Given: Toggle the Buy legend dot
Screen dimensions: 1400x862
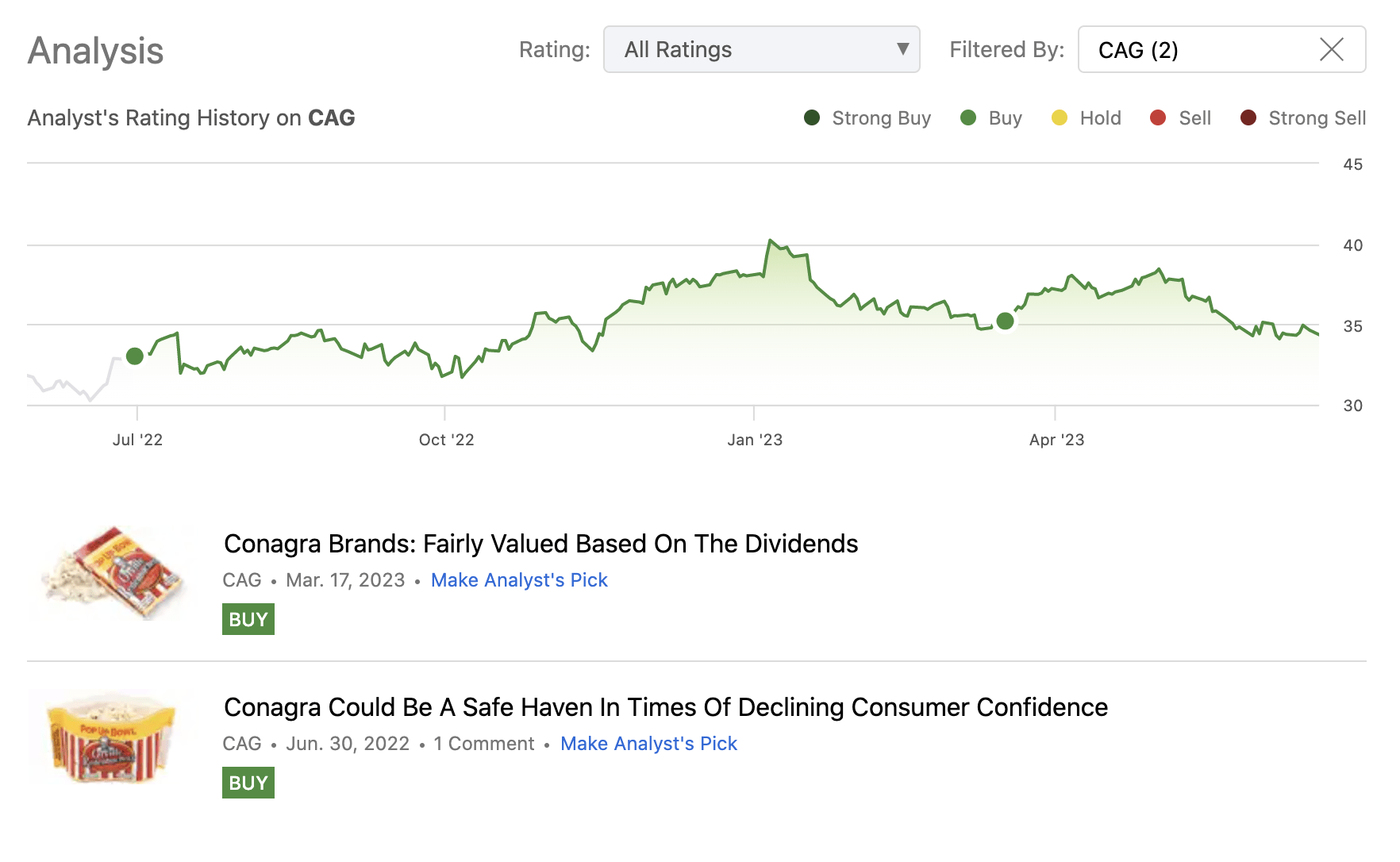Looking at the screenshot, I should tap(967, 117).
